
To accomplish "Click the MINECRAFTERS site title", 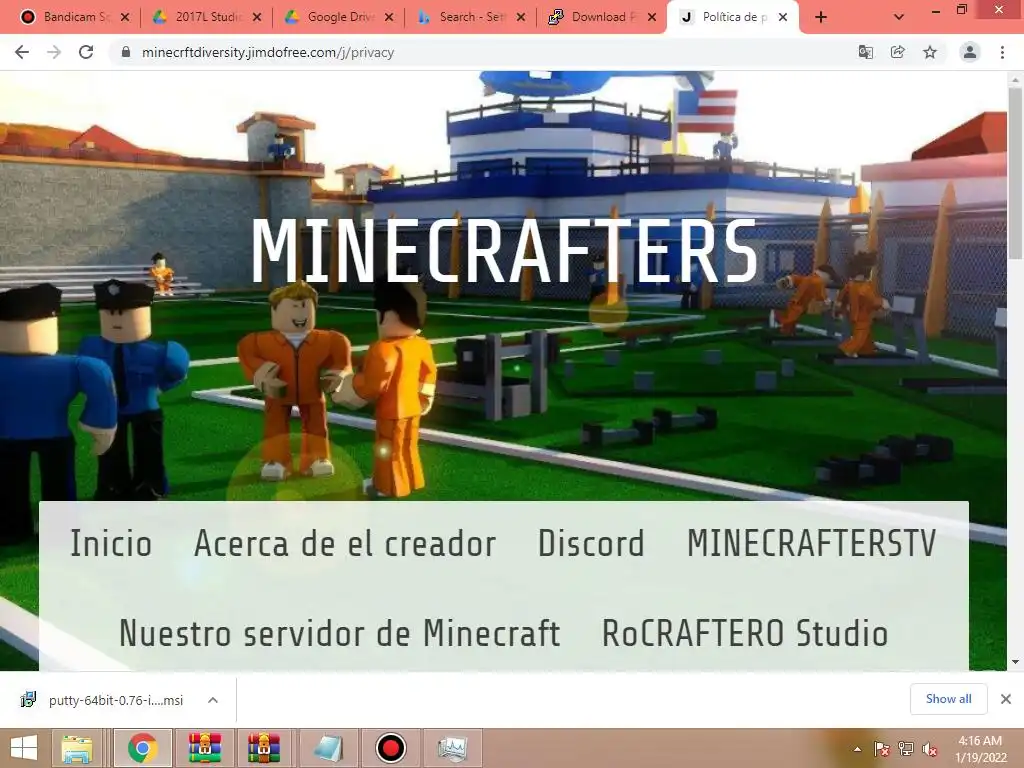I will (x=505, y=251).
